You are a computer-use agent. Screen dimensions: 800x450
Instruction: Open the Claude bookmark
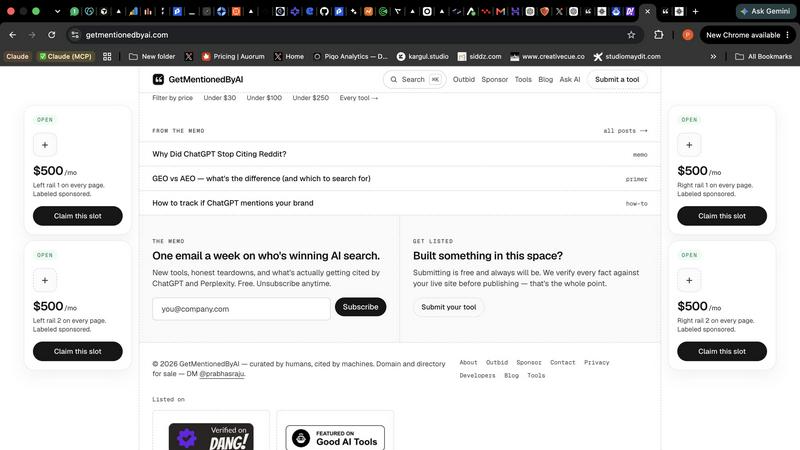click(17, 57)
